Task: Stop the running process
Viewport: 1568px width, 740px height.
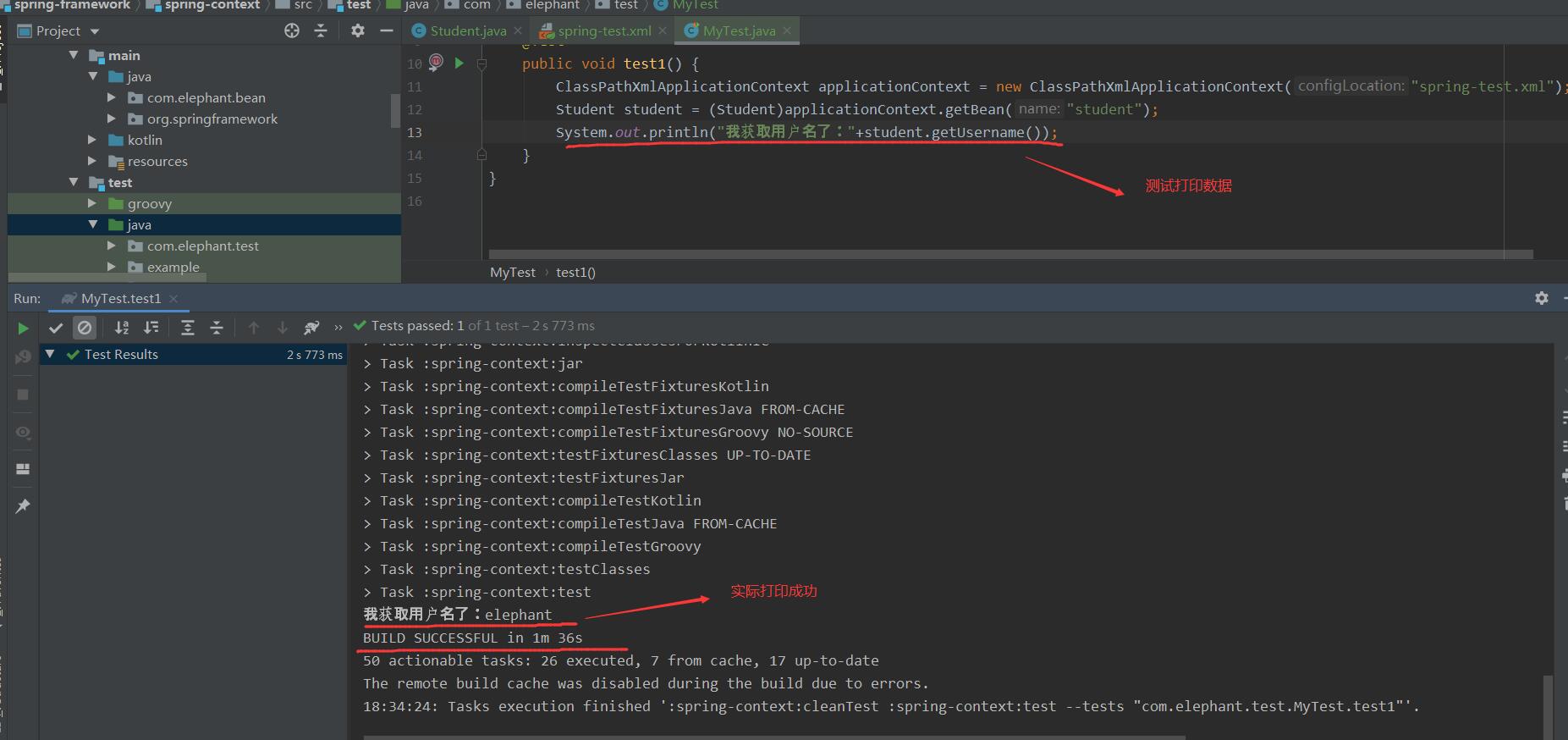Action: coord(23,395)
